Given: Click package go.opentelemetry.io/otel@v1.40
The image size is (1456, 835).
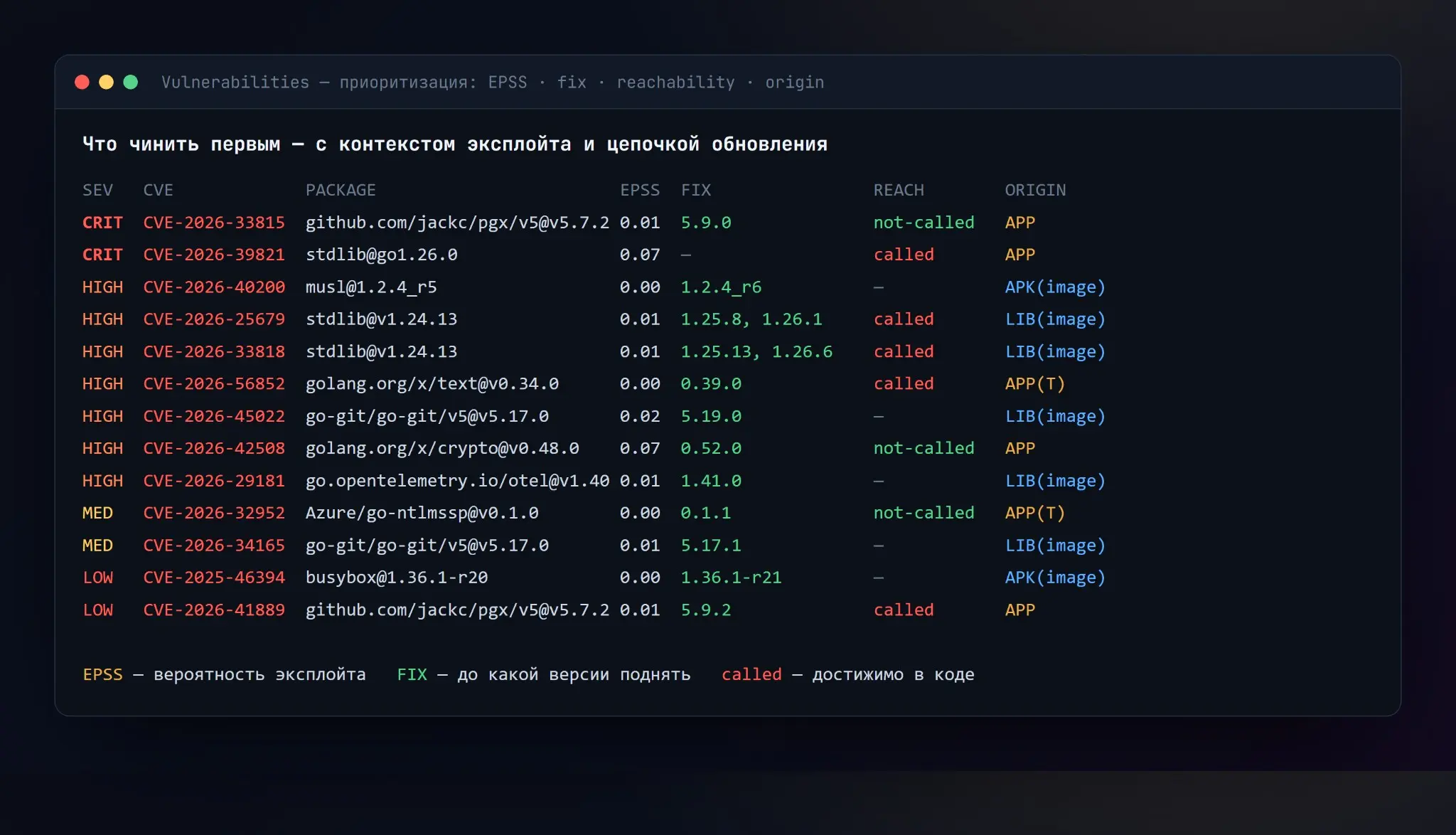Looking at the screenshot, I should click(457, 481).
